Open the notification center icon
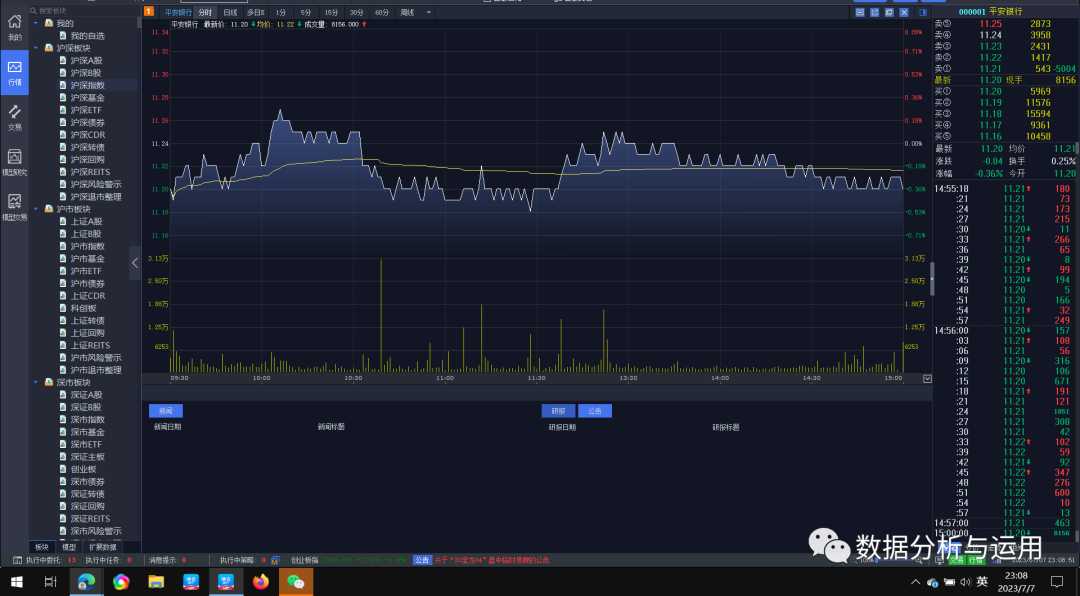Screen dimensions: 1080x596 click(x=1057, y=582)
